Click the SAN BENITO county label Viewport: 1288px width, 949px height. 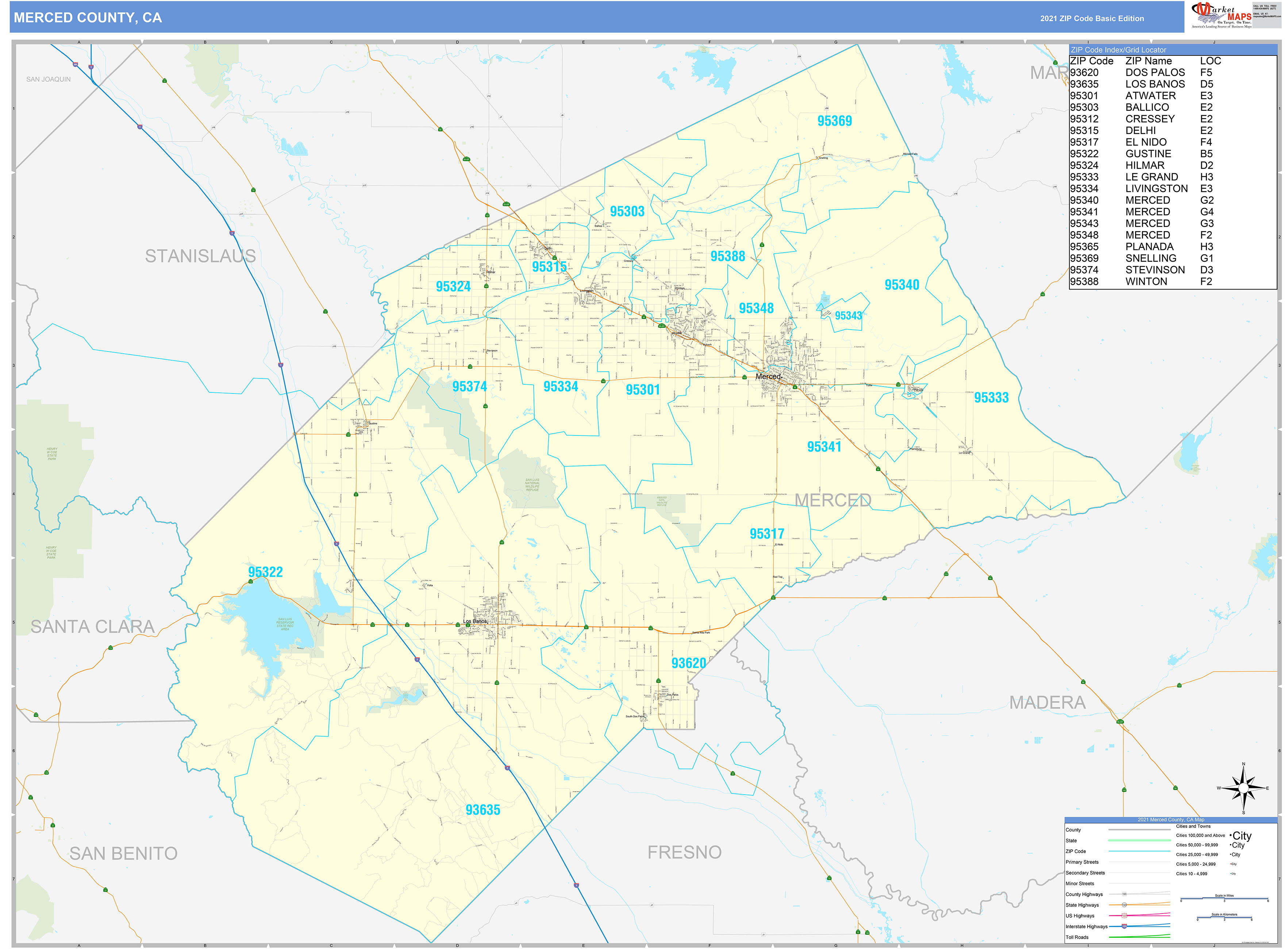point(123,854)
